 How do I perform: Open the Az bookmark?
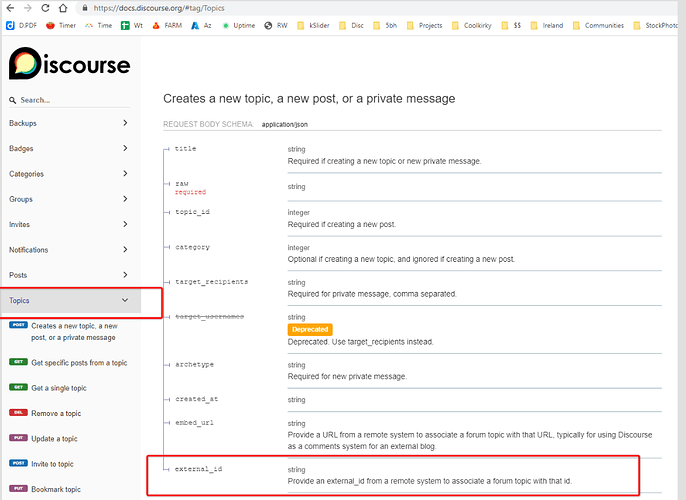(x=201, y=25)
